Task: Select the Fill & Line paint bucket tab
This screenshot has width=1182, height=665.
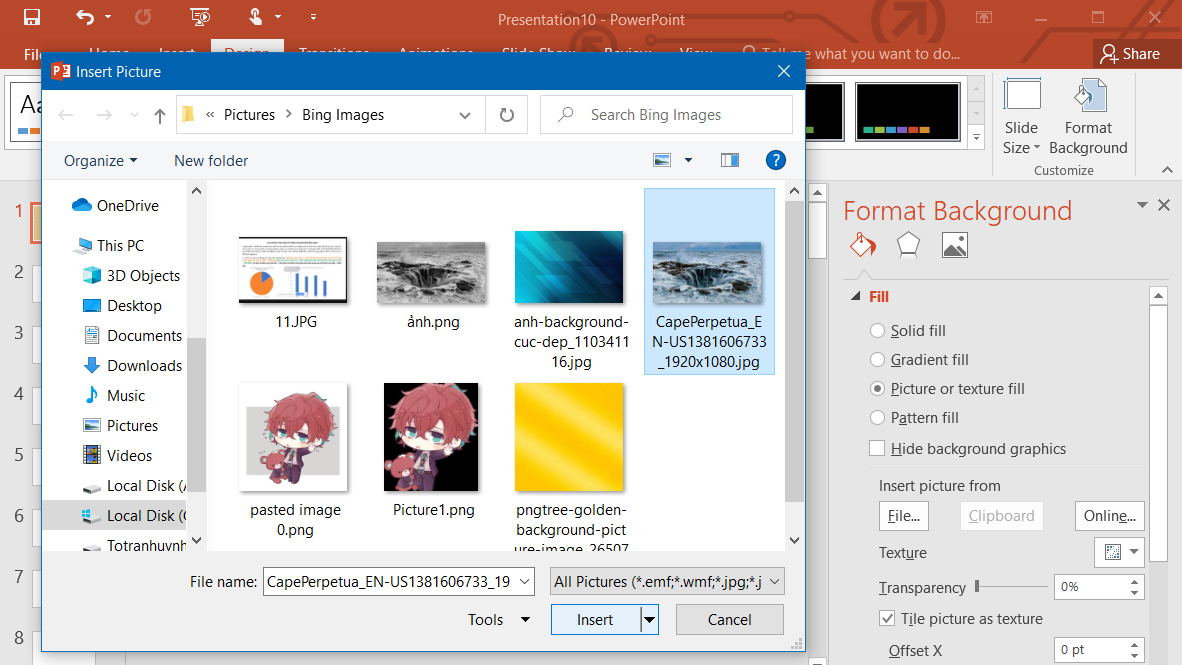Action: pos(862,245)
